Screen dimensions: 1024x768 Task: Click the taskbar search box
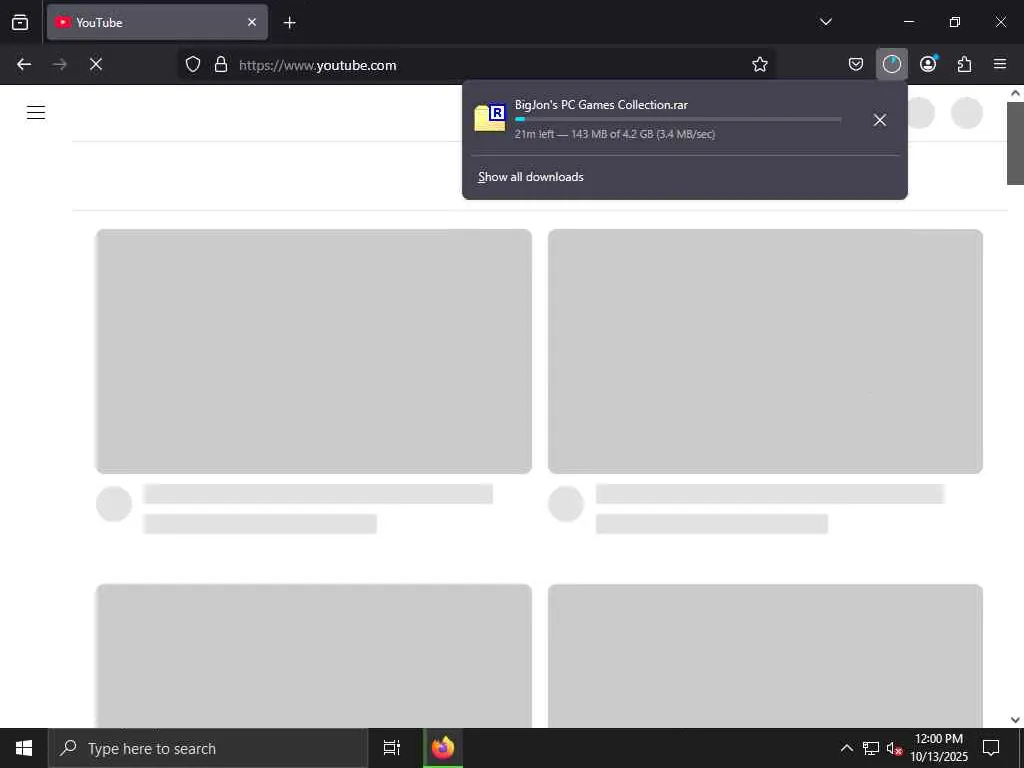click(x=208, y=748)
